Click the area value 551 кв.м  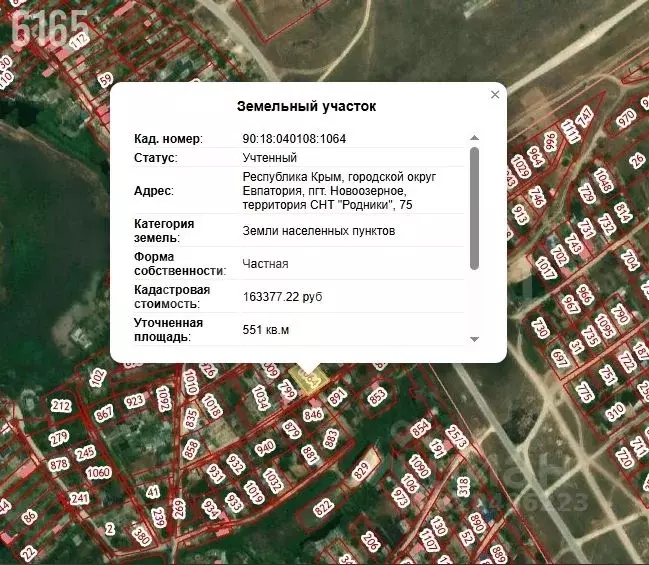click(x=266, y=330)
